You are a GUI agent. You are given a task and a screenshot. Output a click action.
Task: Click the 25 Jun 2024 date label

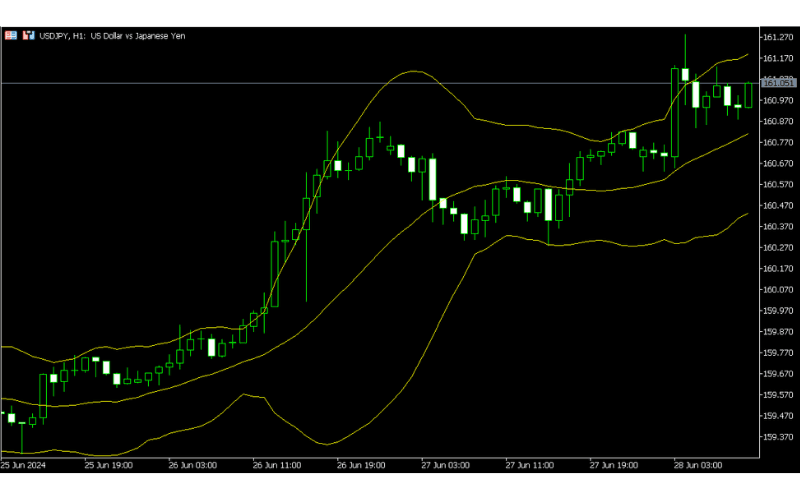(x=25, y=465)
